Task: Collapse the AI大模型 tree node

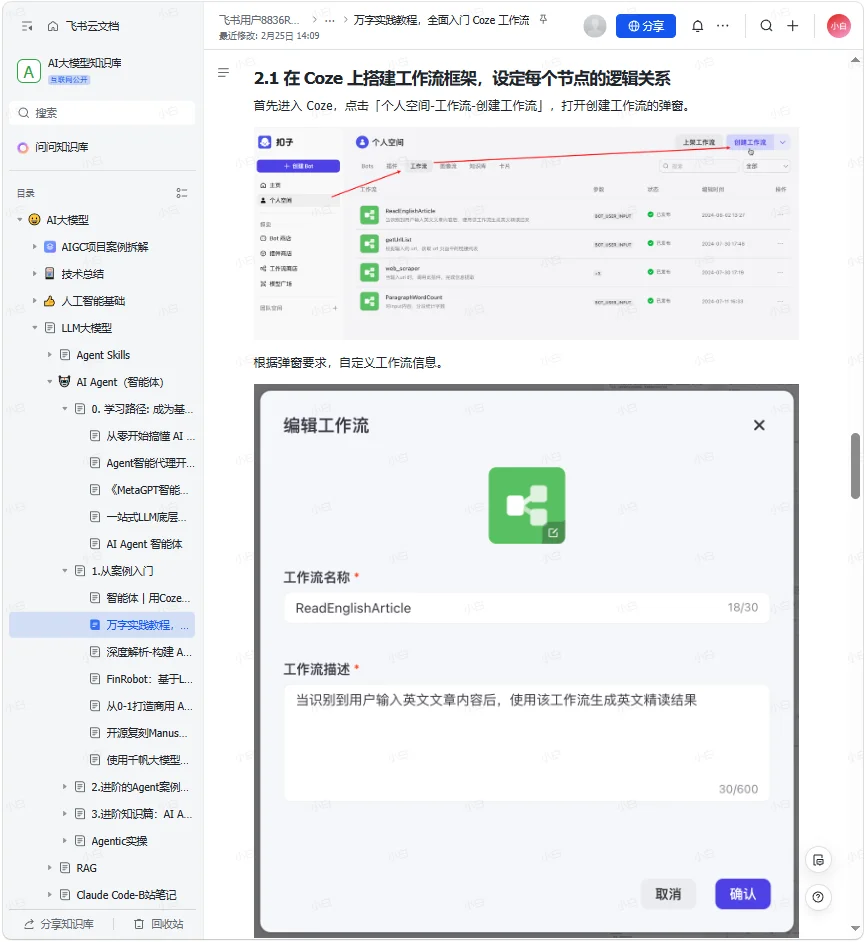Action: click(x=20, y=220)
